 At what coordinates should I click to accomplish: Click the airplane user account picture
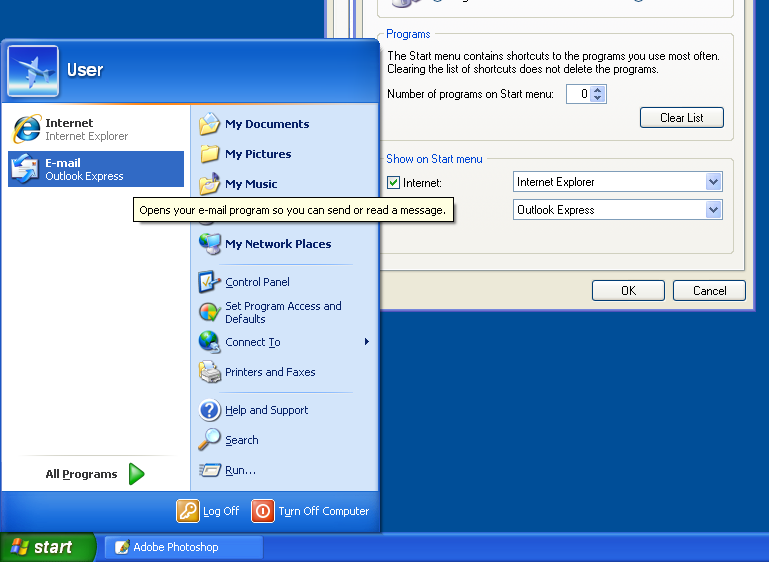[x=33, y=71]
